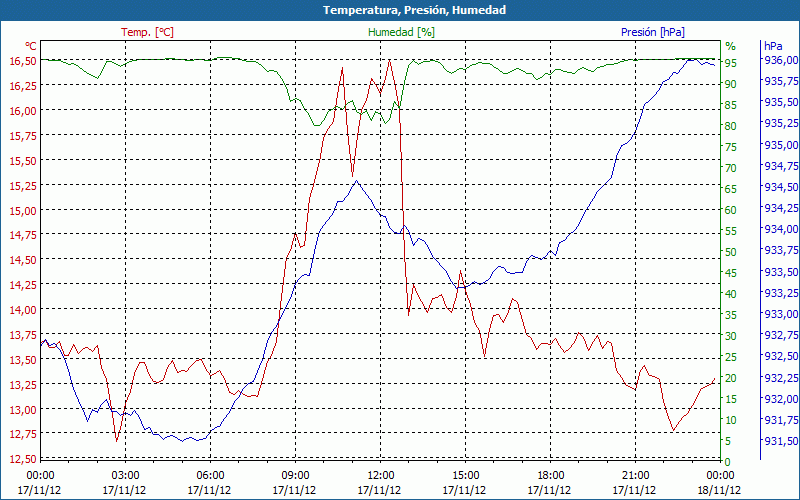Viewport: 800px width, 500px height.
Task: Click the temperature axis value 12,75
Action: 23,434
